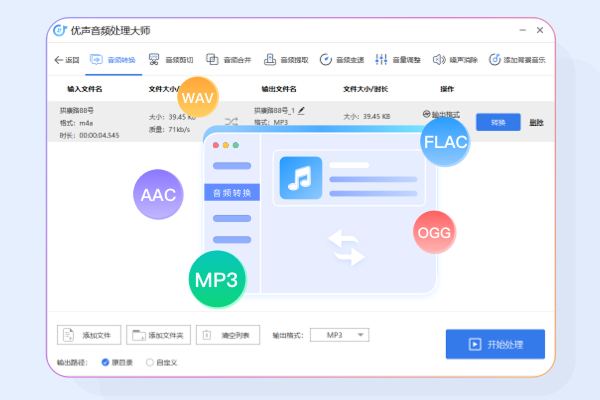The height and width of the screenshot is (400, 600).
Task: Switch to the 音频转换 tab
Action: tap(115, 60)
